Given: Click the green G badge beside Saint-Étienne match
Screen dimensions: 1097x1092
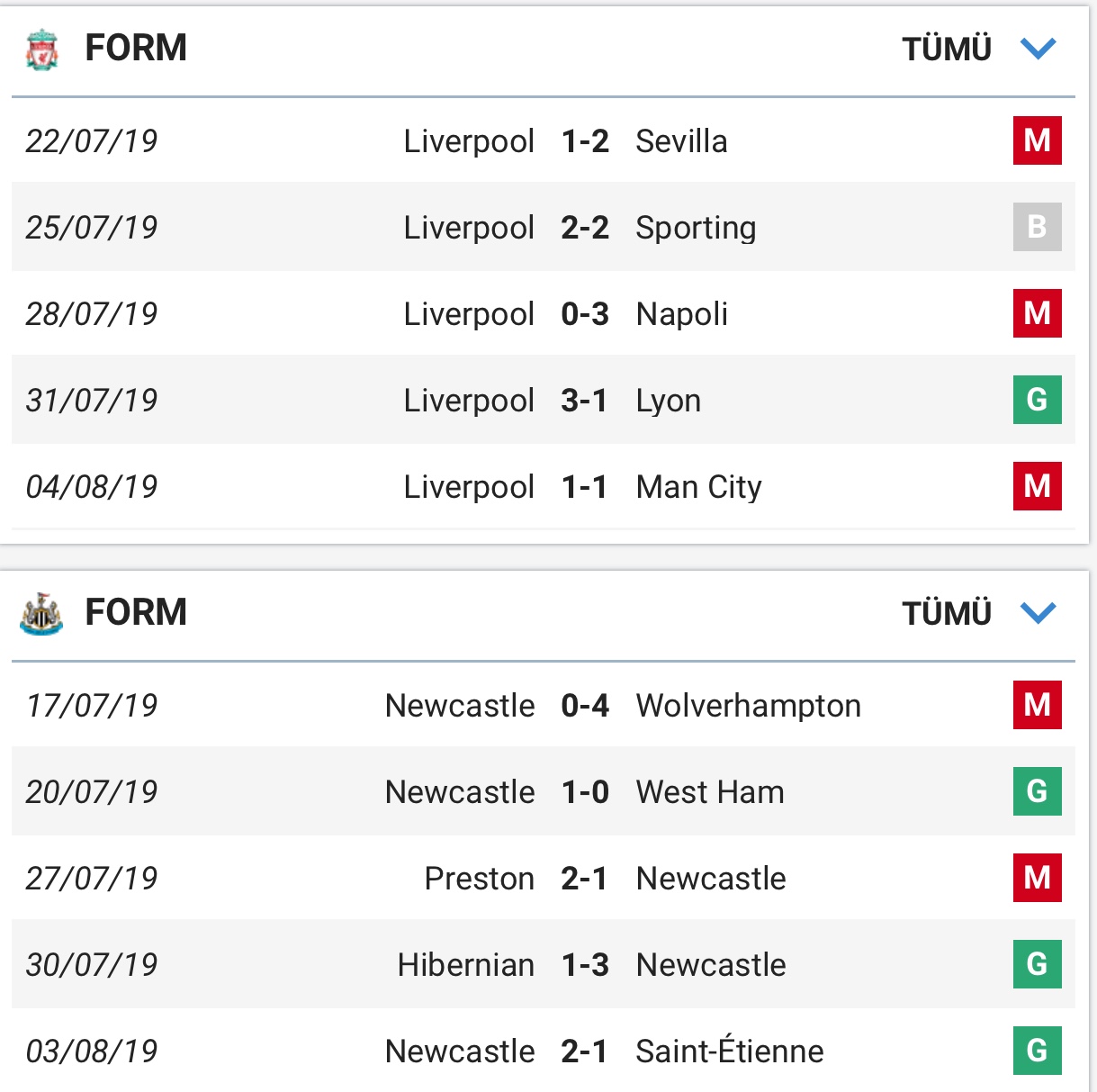Looking at the screenshot, I should [1037, 1051].
